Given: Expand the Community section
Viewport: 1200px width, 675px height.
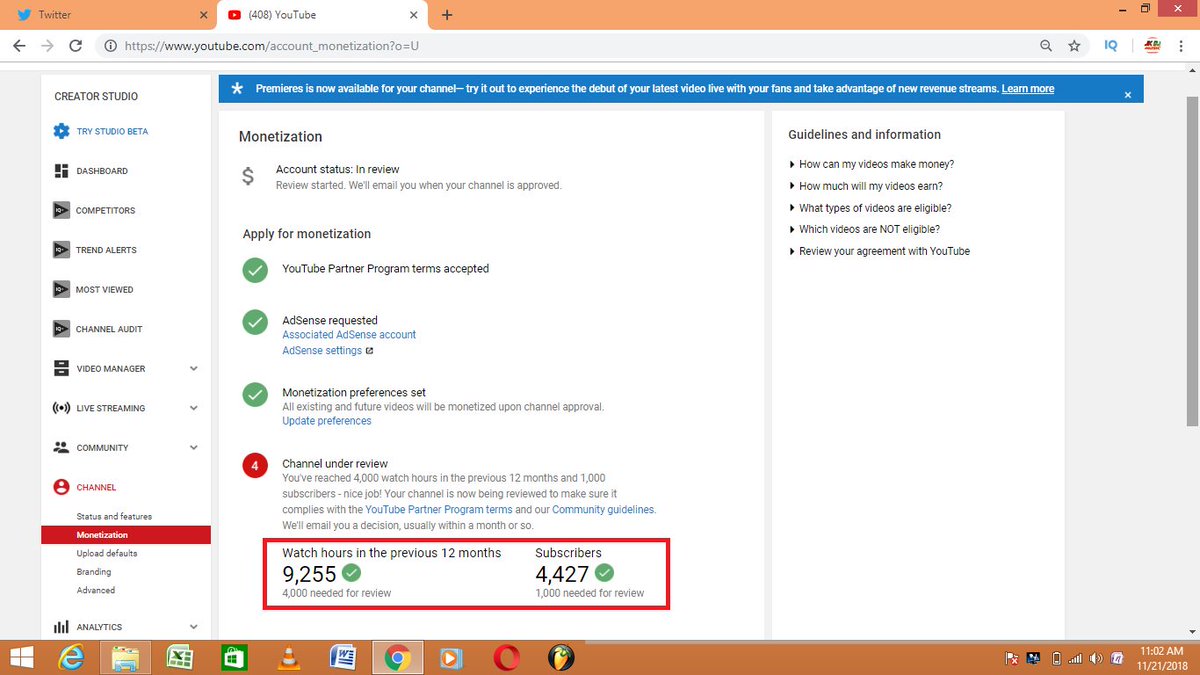Looking at the screenshot, I should [194, 448].
